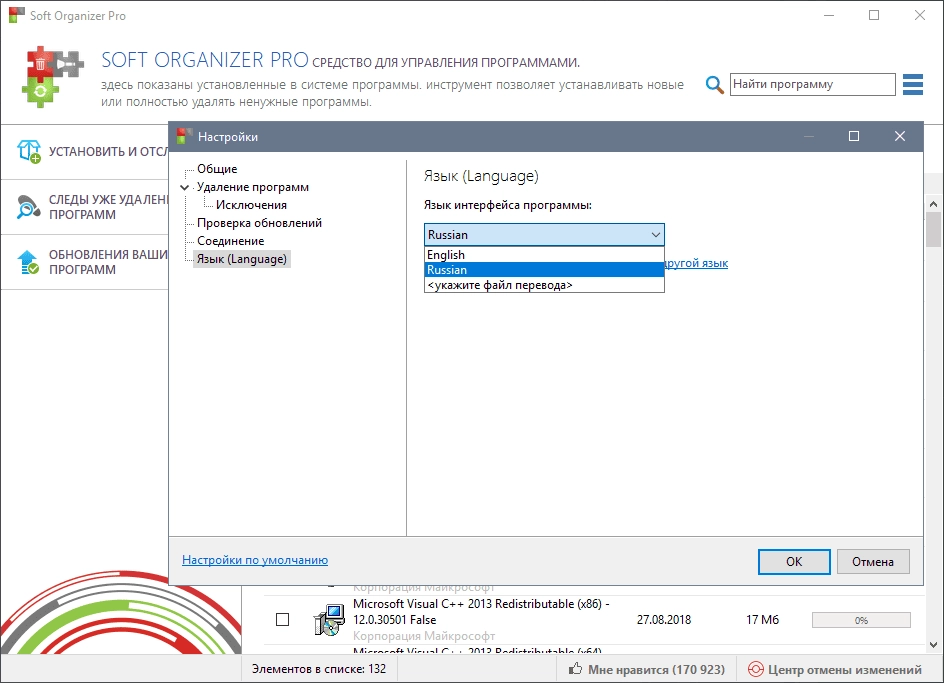Click Мне нравится (170 923) button
The width and height of the screenshot is (944, 683).
pyautogui.click(x=647, y=669)
